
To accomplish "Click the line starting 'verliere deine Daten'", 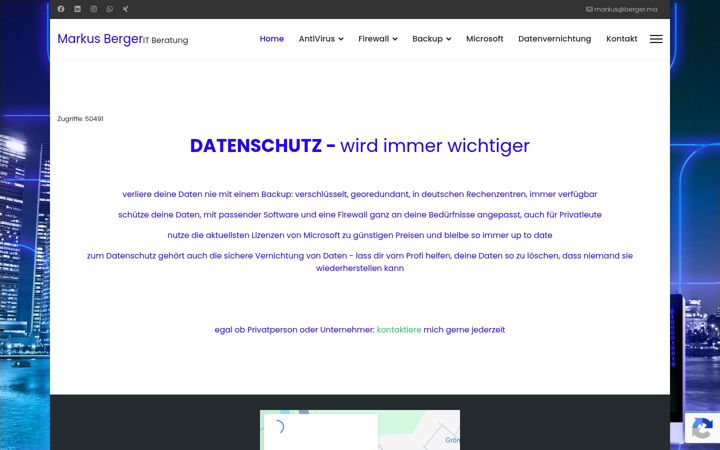I will 360,194.
